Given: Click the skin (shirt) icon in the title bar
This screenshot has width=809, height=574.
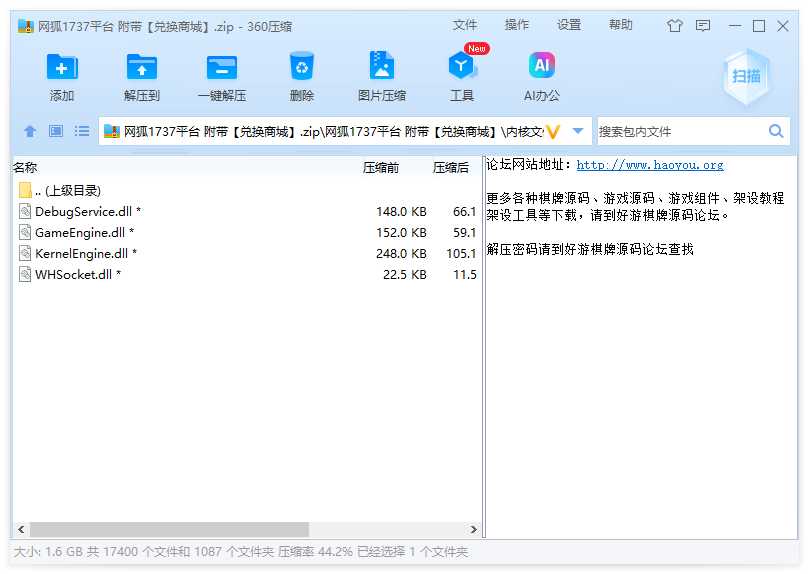Looking at the screenshot, I should (x=674, y=26).
